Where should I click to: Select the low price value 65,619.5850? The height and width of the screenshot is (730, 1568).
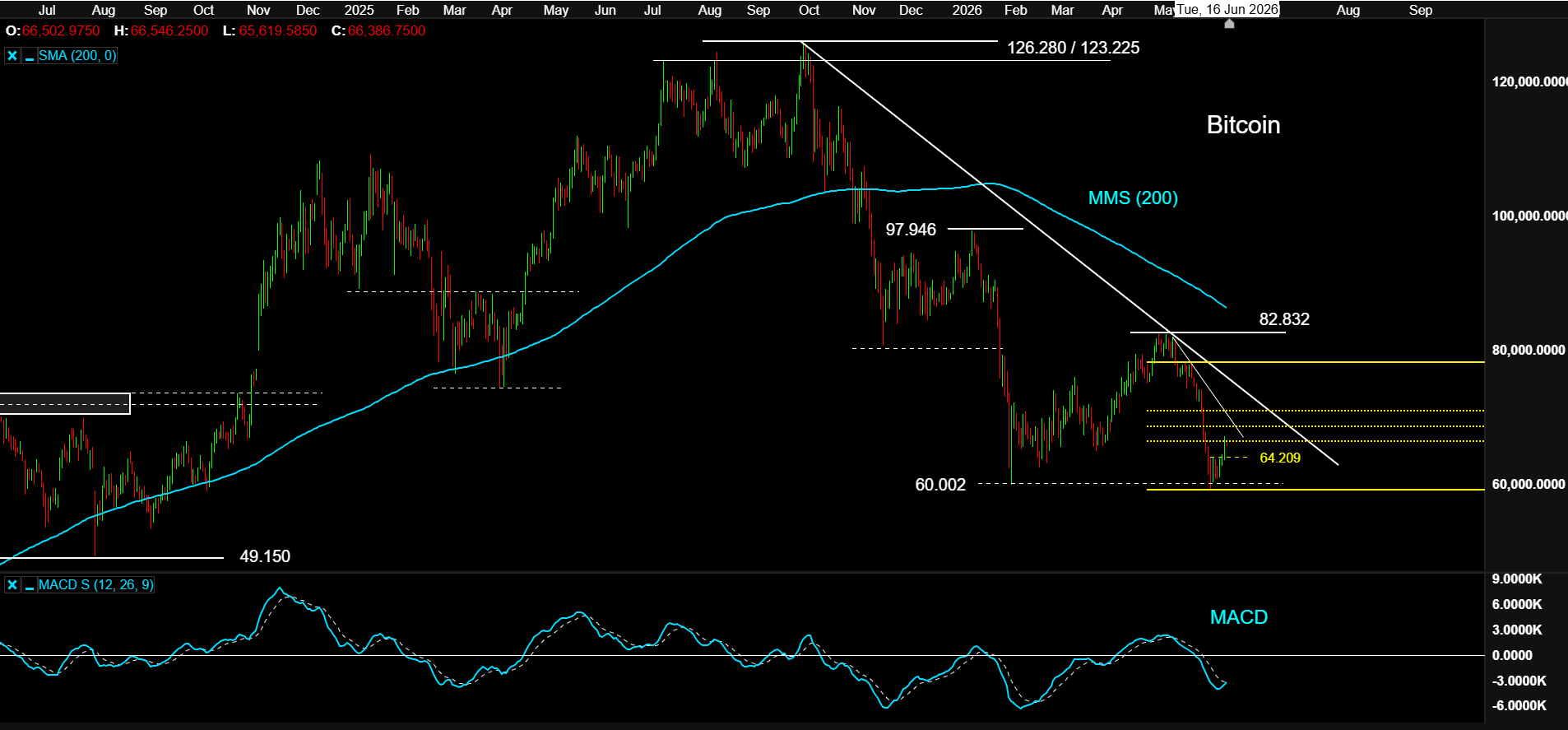278,31
